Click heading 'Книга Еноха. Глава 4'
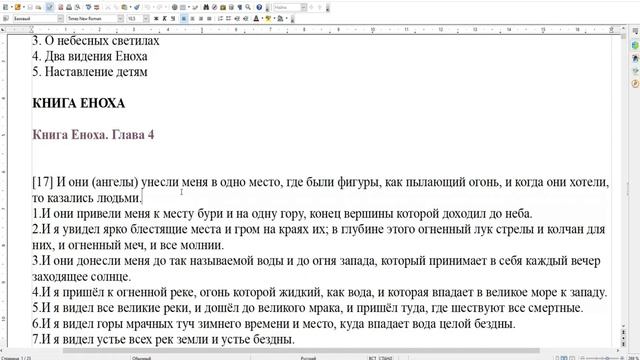The width and height of the screenshot is (640, 360). click(93, 135)
